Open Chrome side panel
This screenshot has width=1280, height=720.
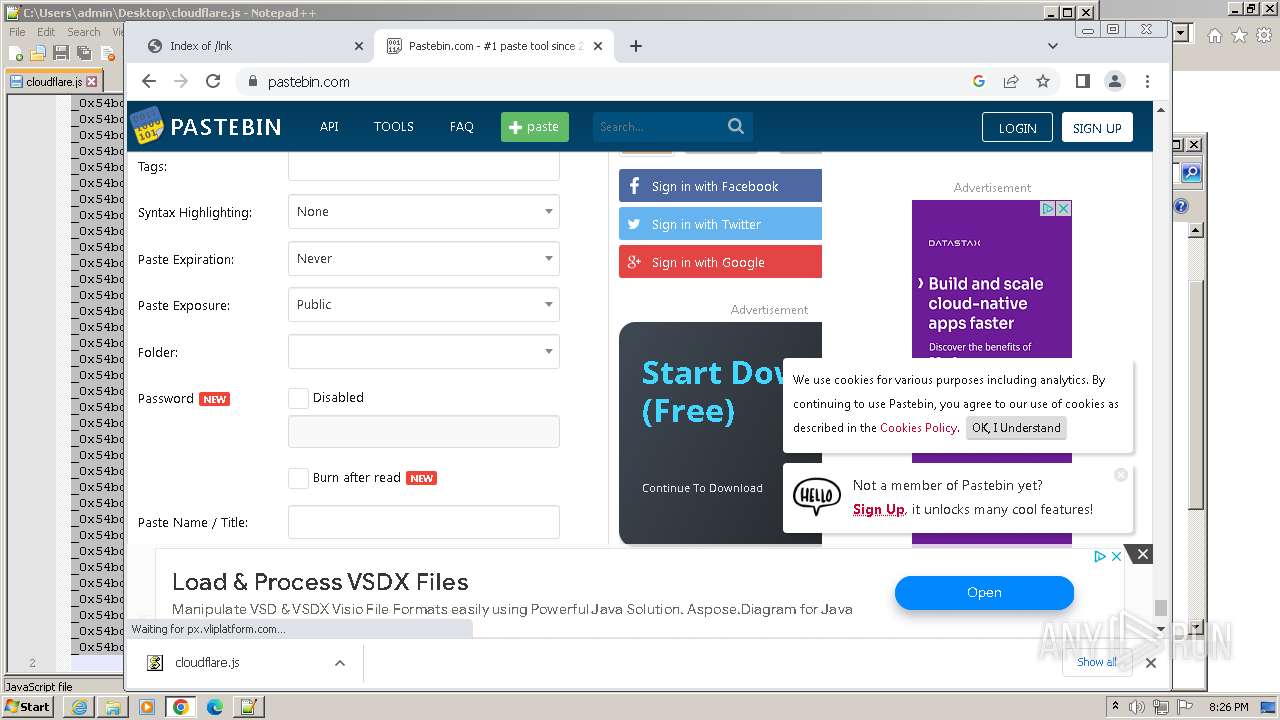pyautogui.click(x=1083, y=82)
